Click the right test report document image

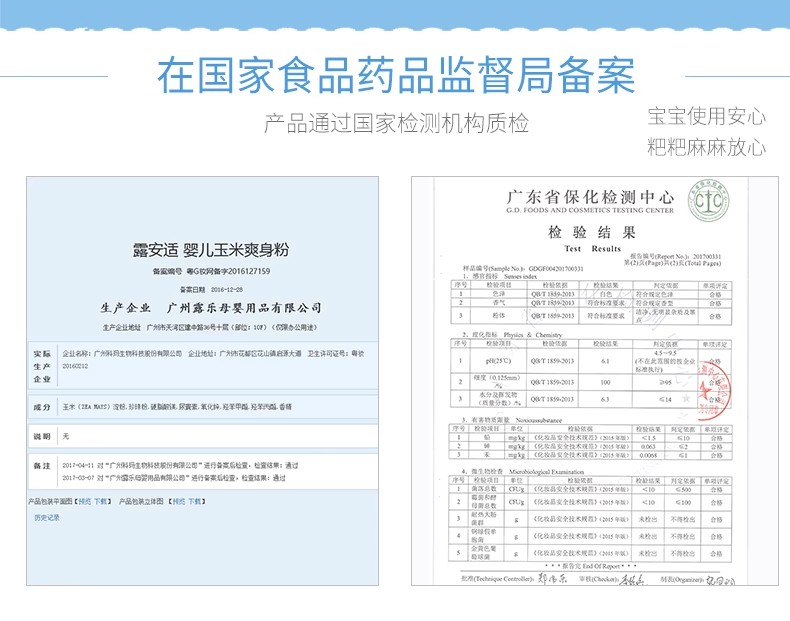(x=595, y=381)
